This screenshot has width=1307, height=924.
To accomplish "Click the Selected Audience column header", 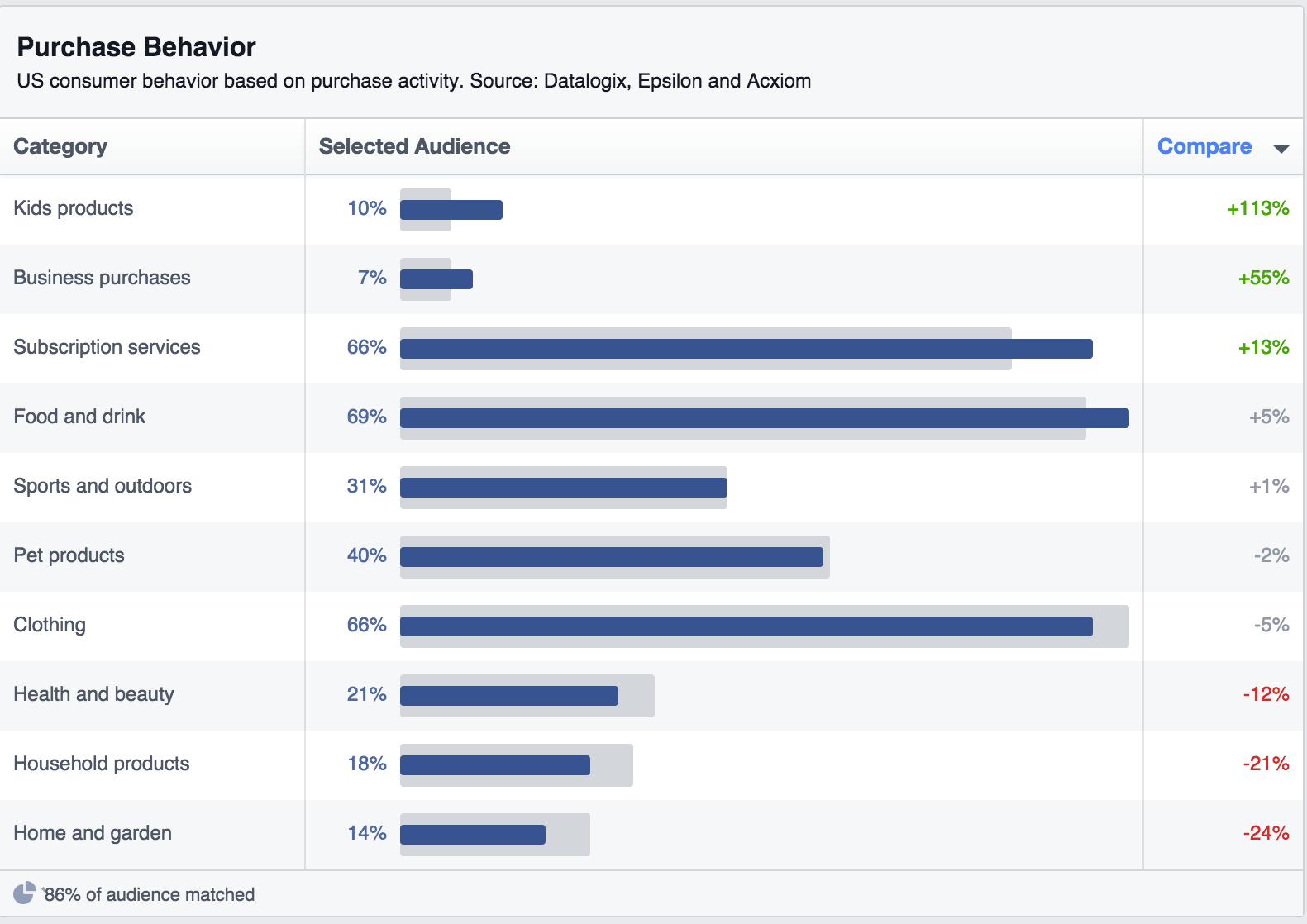I will (x=413, y=145).
